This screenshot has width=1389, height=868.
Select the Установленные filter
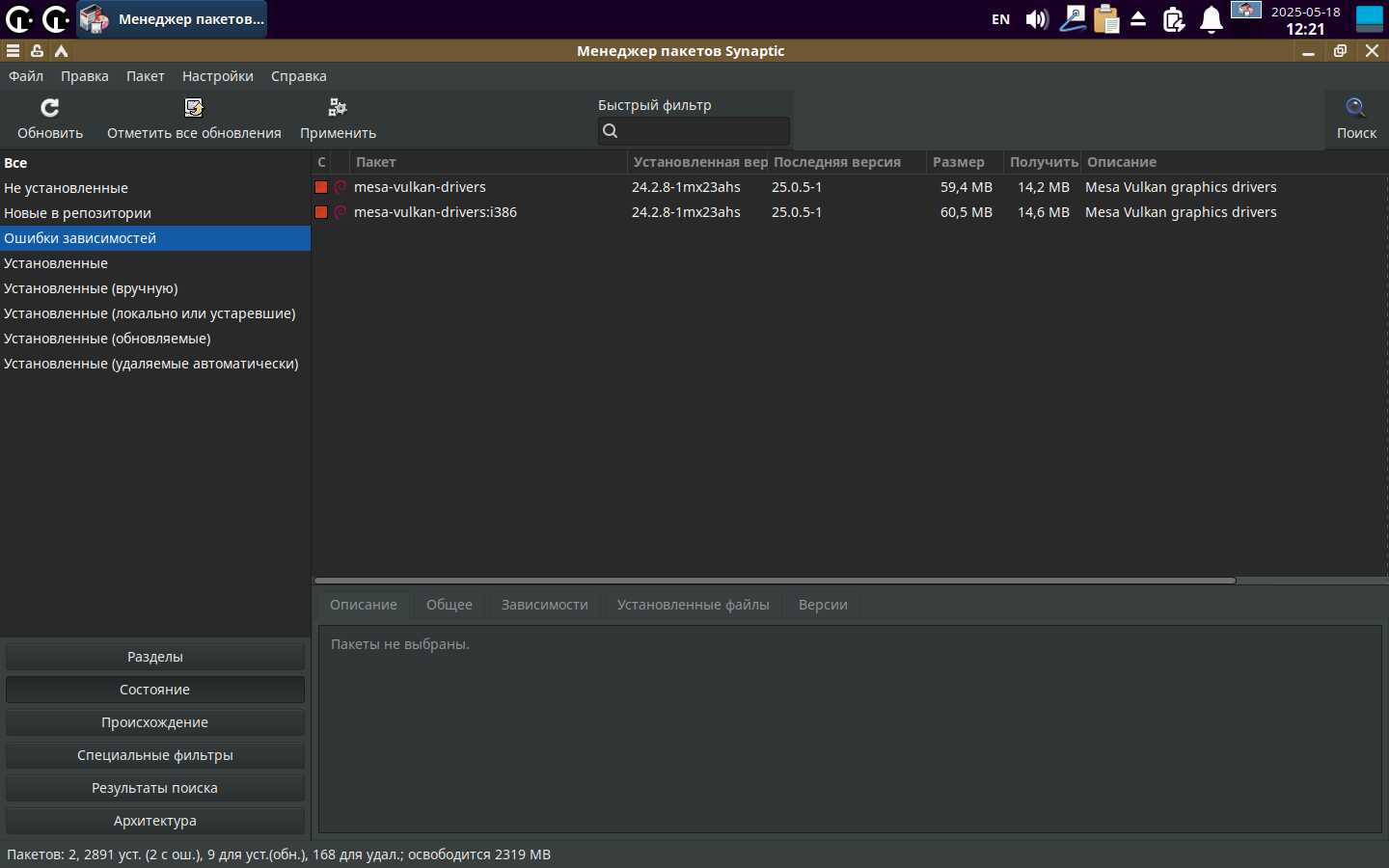[x=155, y=263]
